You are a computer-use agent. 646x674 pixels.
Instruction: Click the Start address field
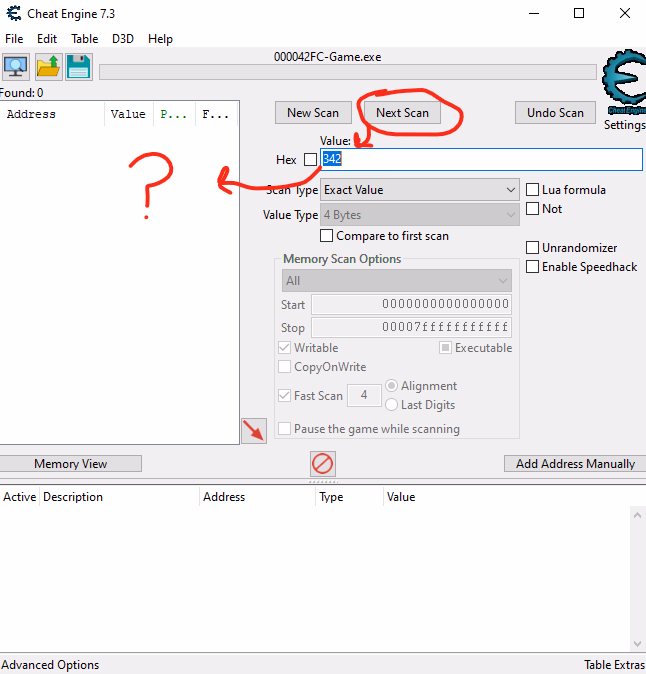411,304
